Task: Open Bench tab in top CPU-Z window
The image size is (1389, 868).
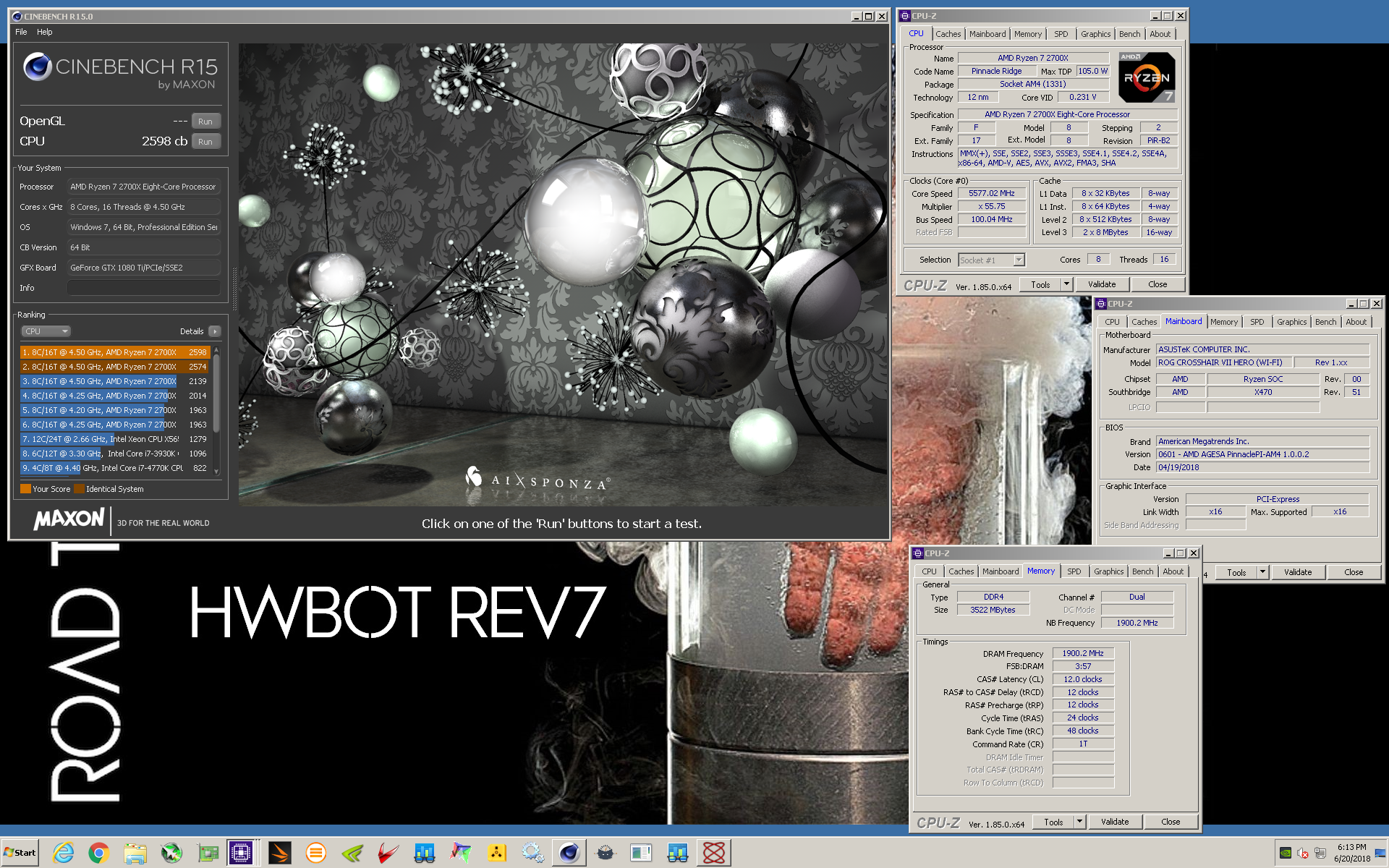Action: (1129, 34)
